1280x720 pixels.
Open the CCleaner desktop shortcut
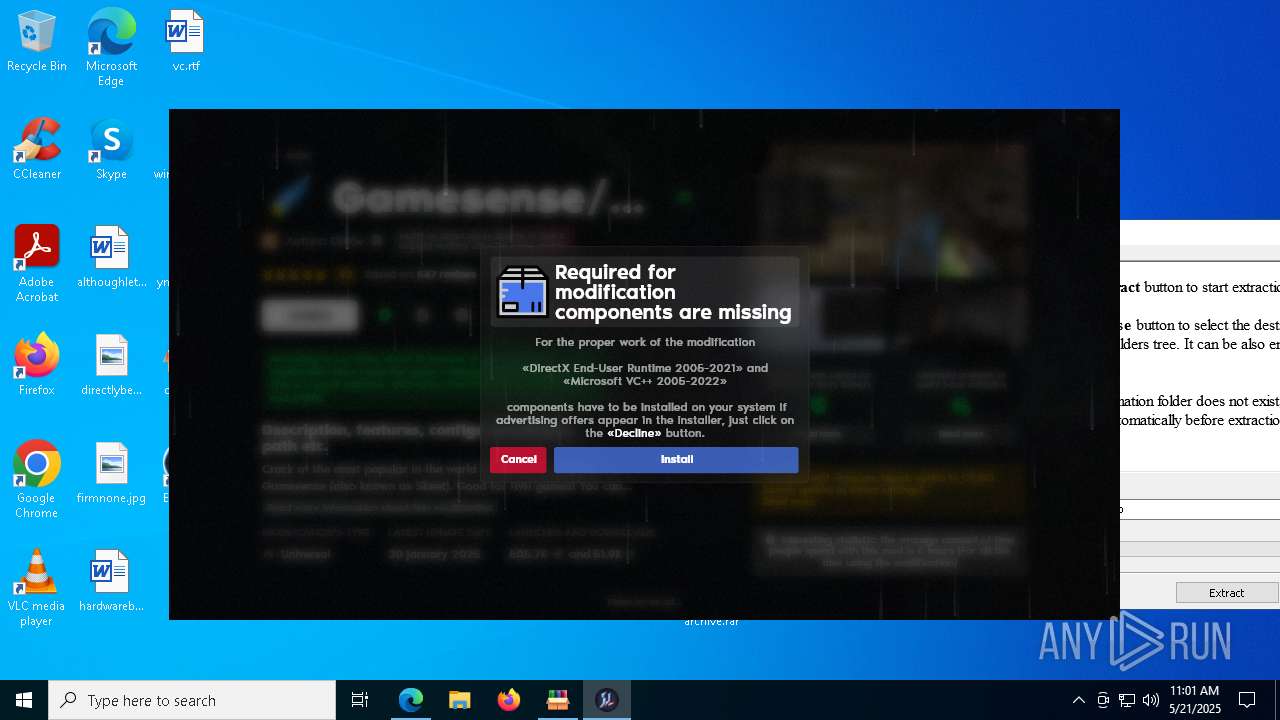[x=37, y=149]
